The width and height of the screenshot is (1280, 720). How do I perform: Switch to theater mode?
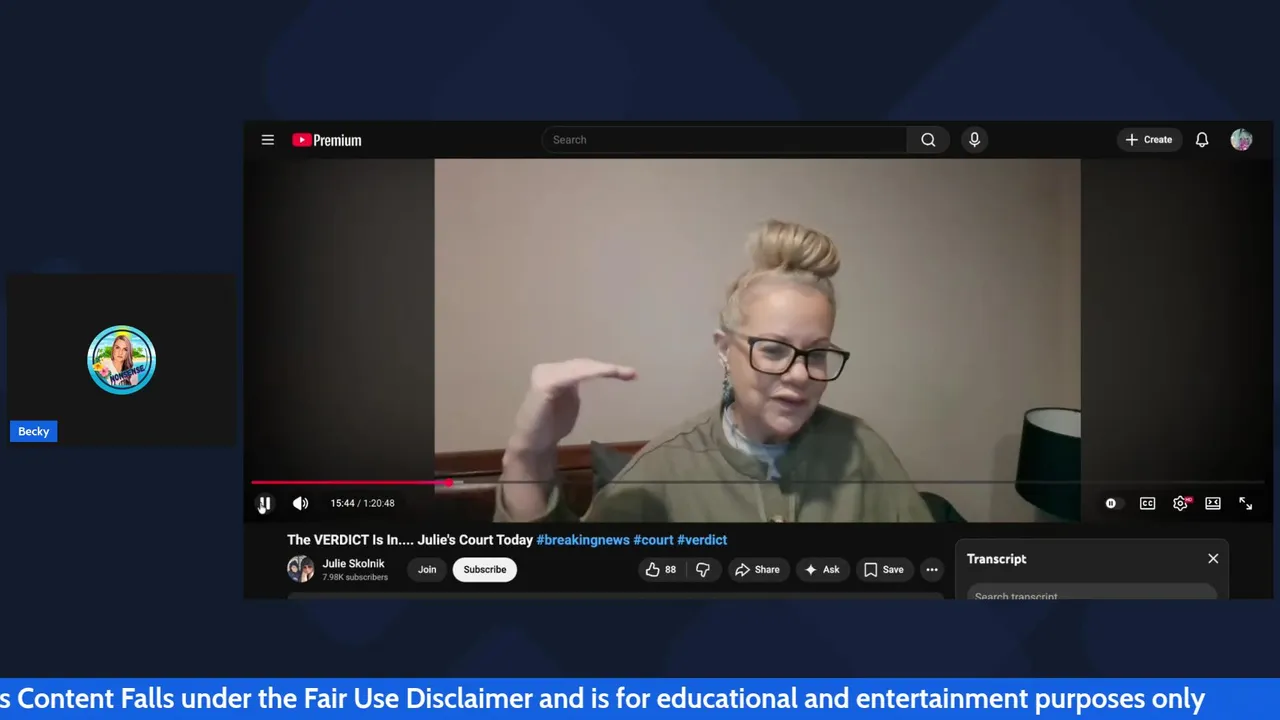click(x=1213, y=503)
